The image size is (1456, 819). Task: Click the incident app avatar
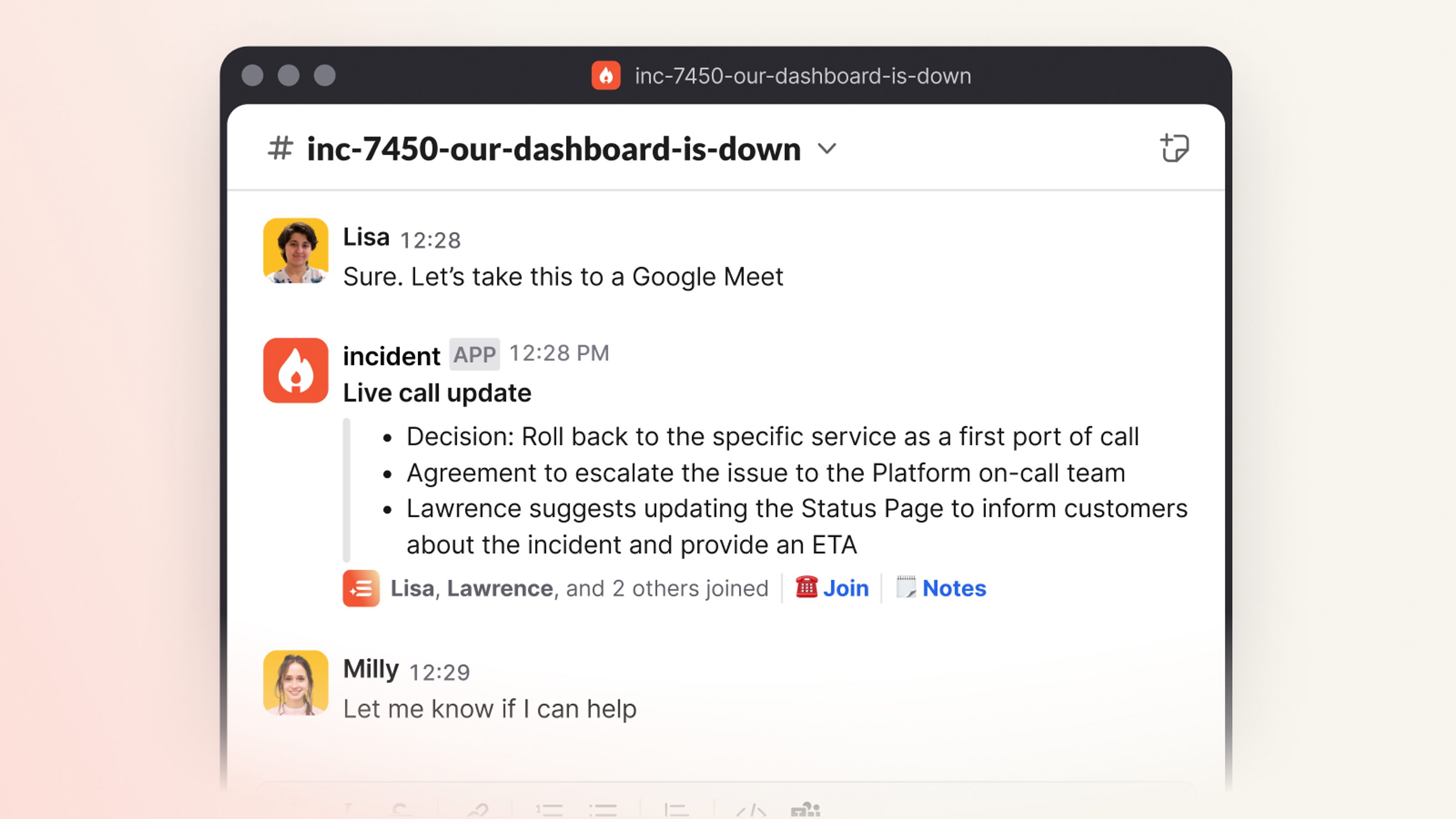(x=296, y=370)
